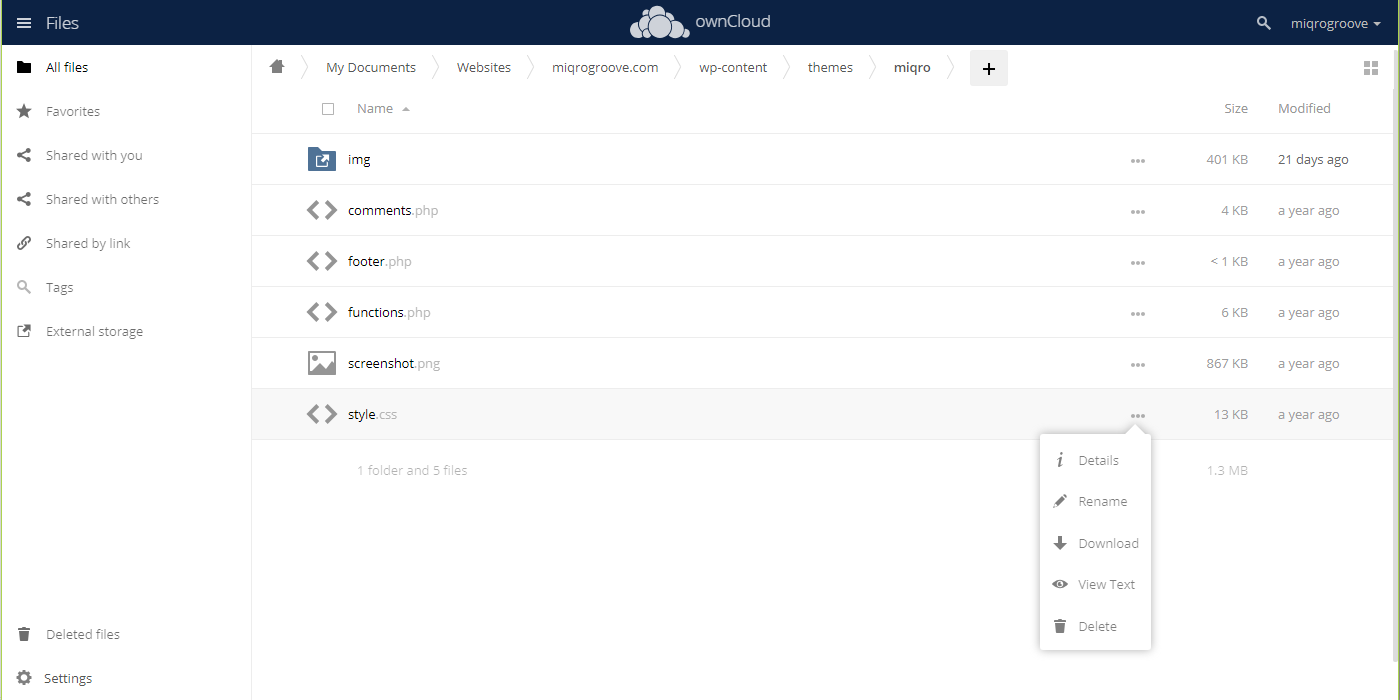Go to My Documents breadcrumb
Image resolution: width=1400 pixels, height=700 pixels.
(371, 68)
